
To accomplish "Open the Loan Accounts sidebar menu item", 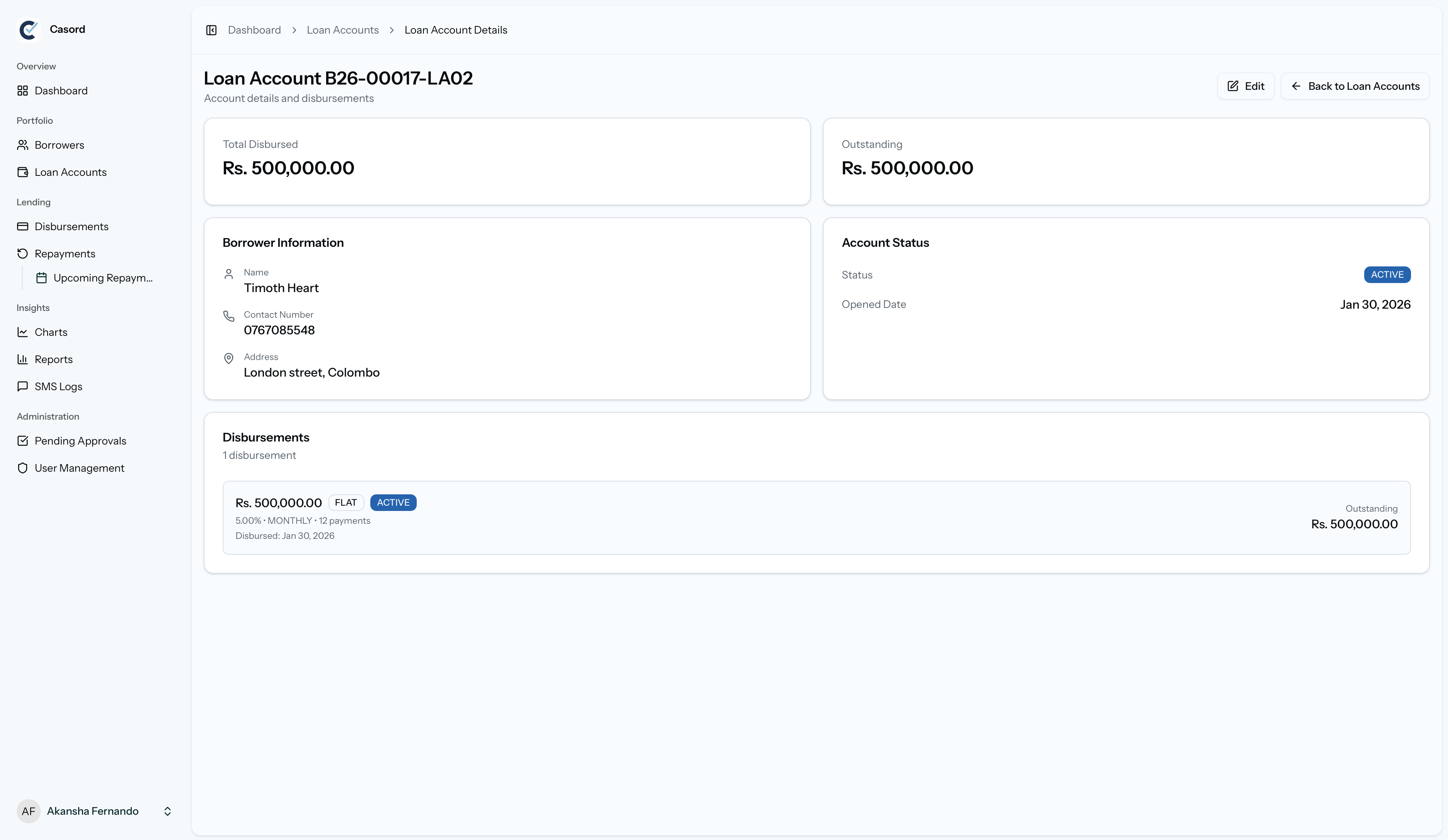I will 70,172.
